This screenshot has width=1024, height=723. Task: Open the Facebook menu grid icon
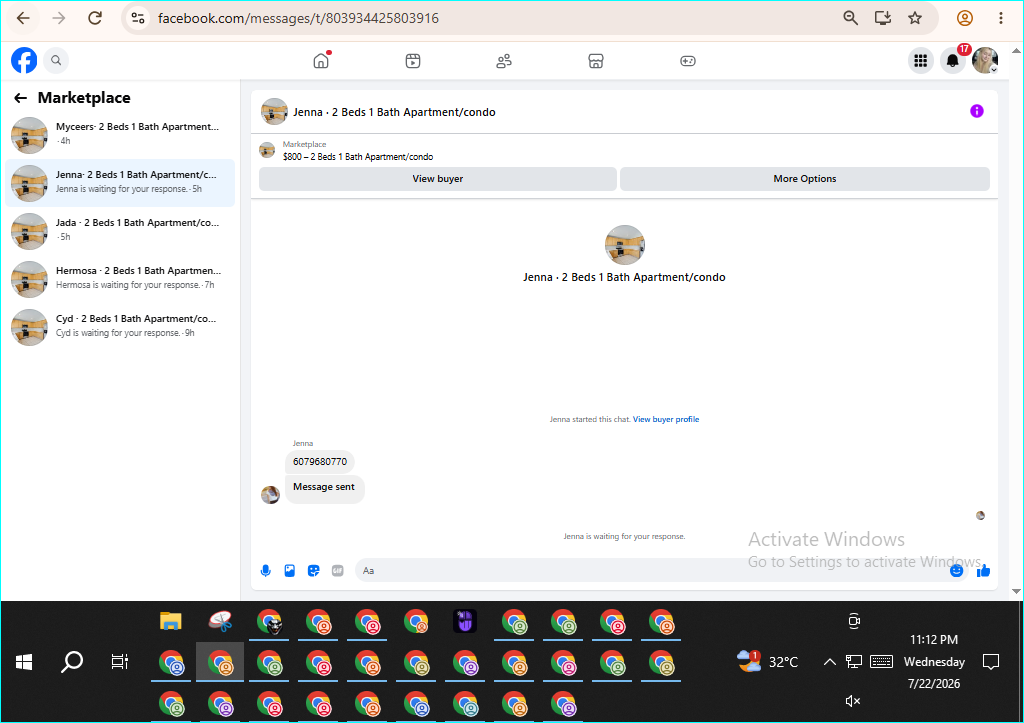click(x=921, y=61)
